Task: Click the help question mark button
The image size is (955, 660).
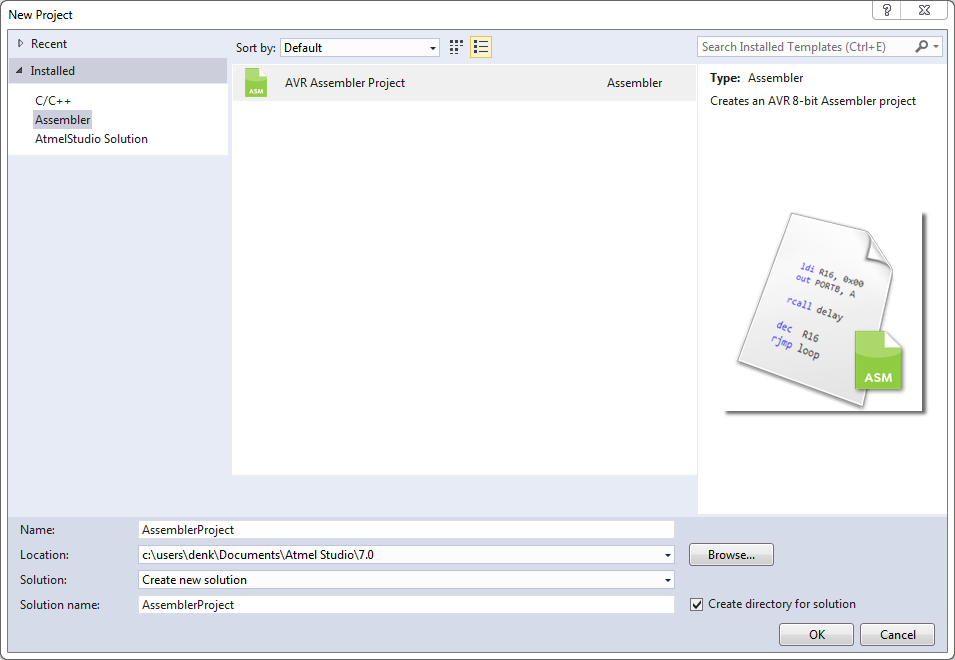Action: pos(887,10)
